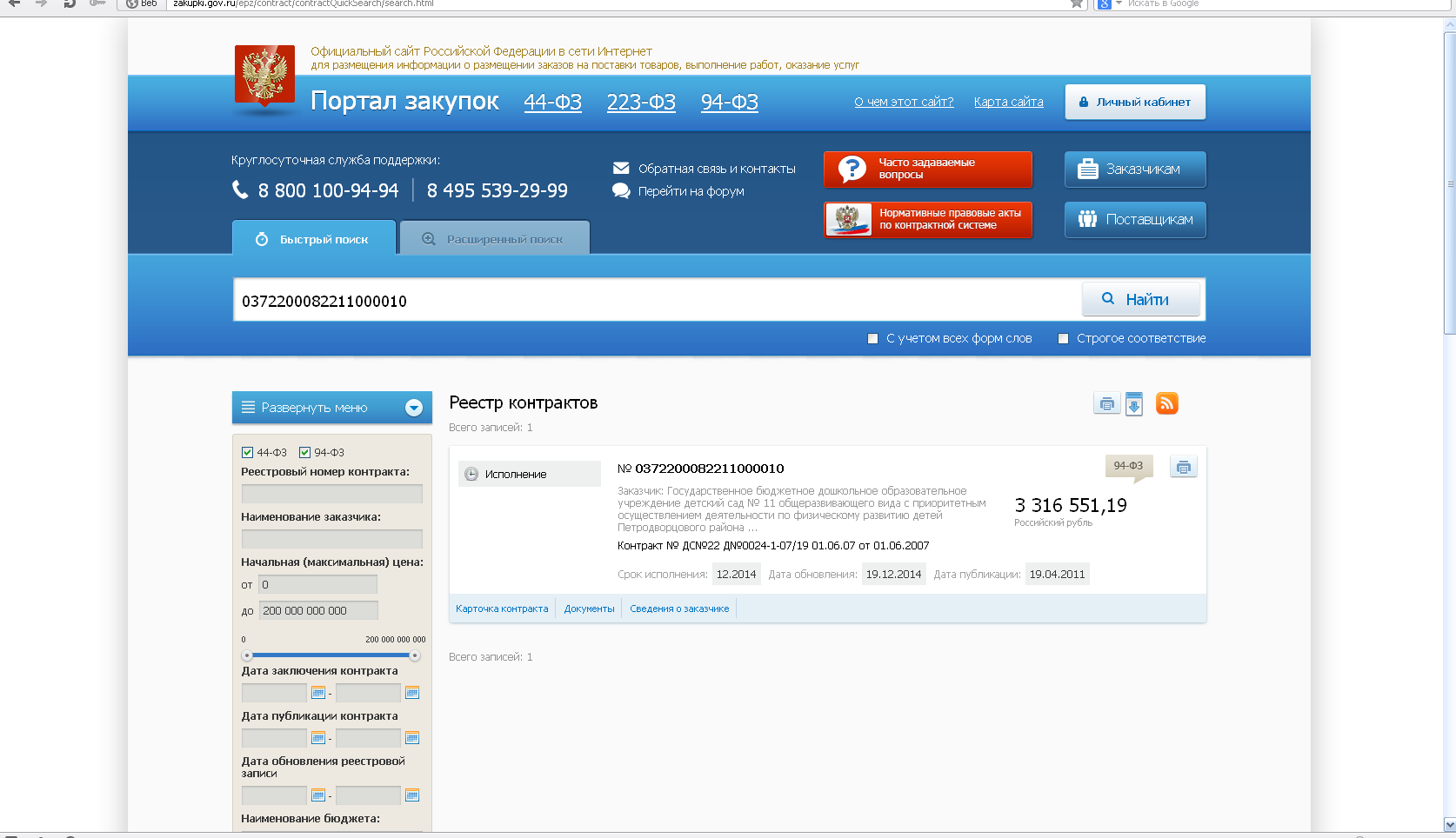Open the 'Документы' link of contract
Image resolution: width=1456 pixels, height=838 pixels.
(589, 609)
